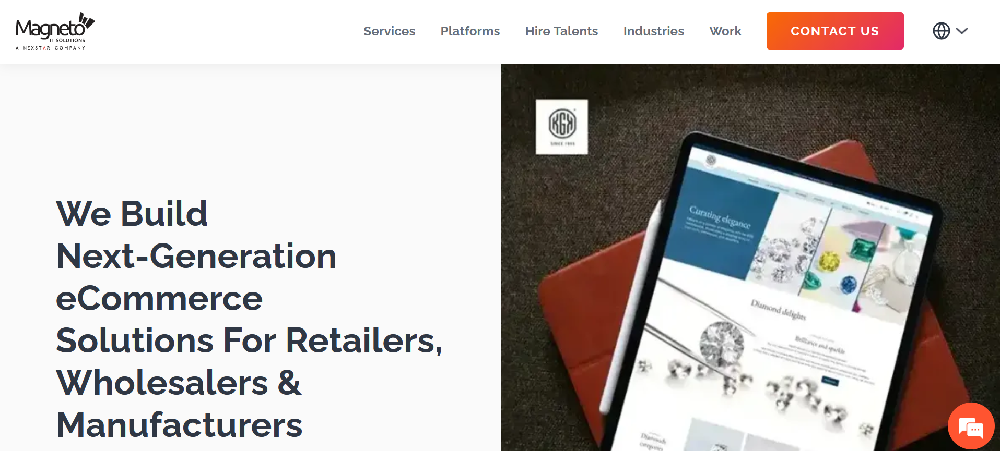Image resolution: width=1000 pixels, height=451 pixels.
Task: Open the Platforms menu
Action: click(x=470, y=31)
